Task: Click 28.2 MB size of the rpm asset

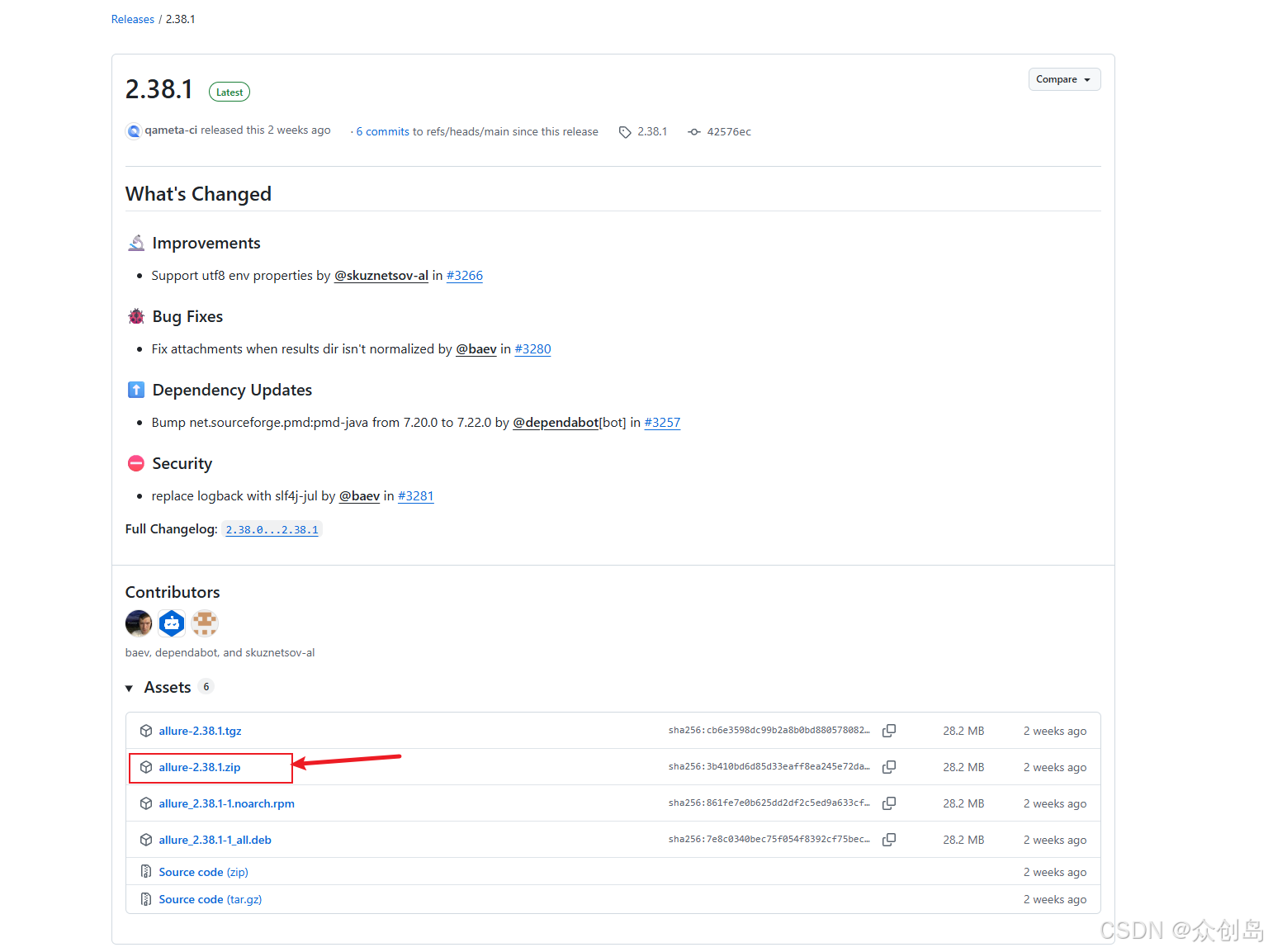Action: tap(964, 803)
